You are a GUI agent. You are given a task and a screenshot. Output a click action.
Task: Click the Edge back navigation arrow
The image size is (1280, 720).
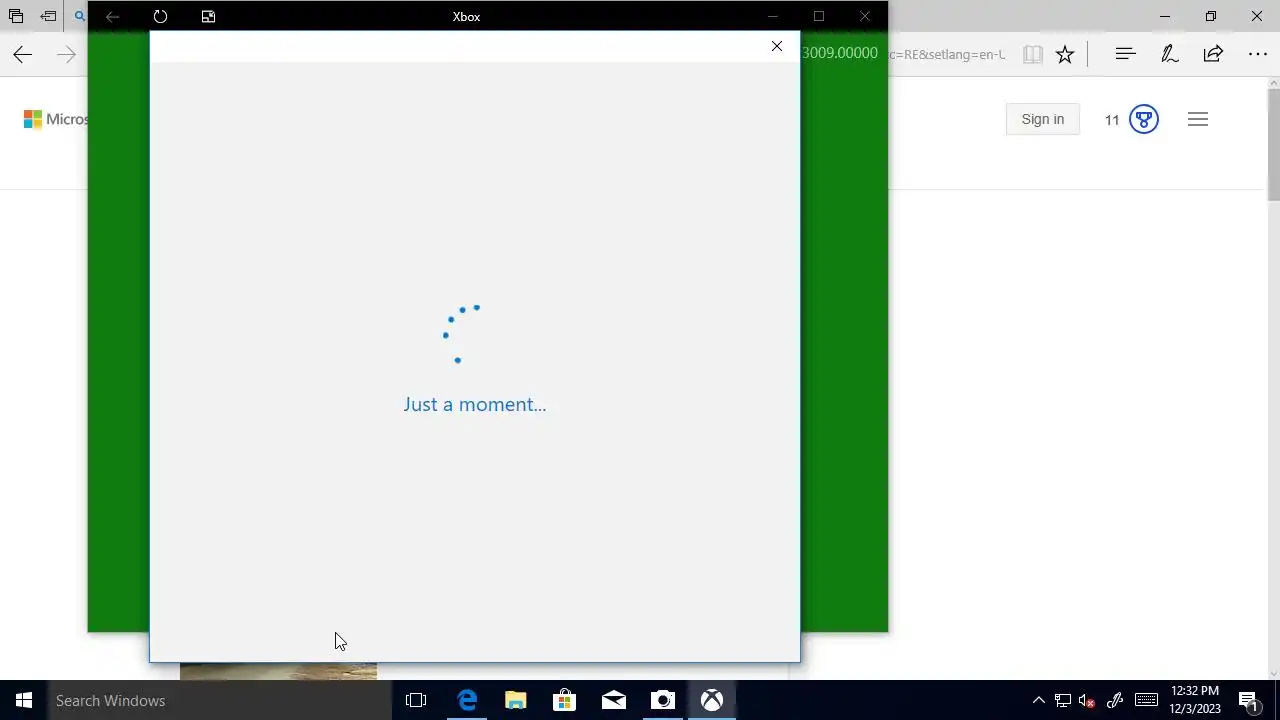point(22,55)
